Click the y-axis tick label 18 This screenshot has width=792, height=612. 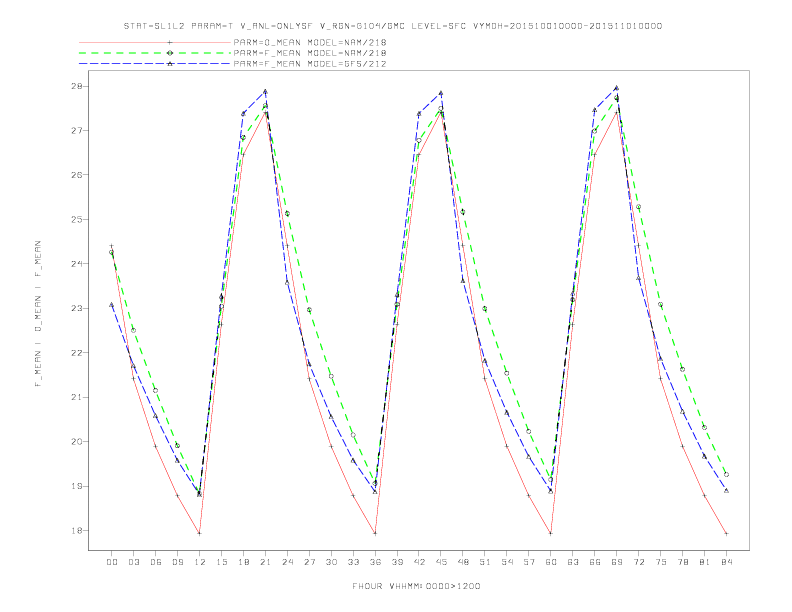78,531
